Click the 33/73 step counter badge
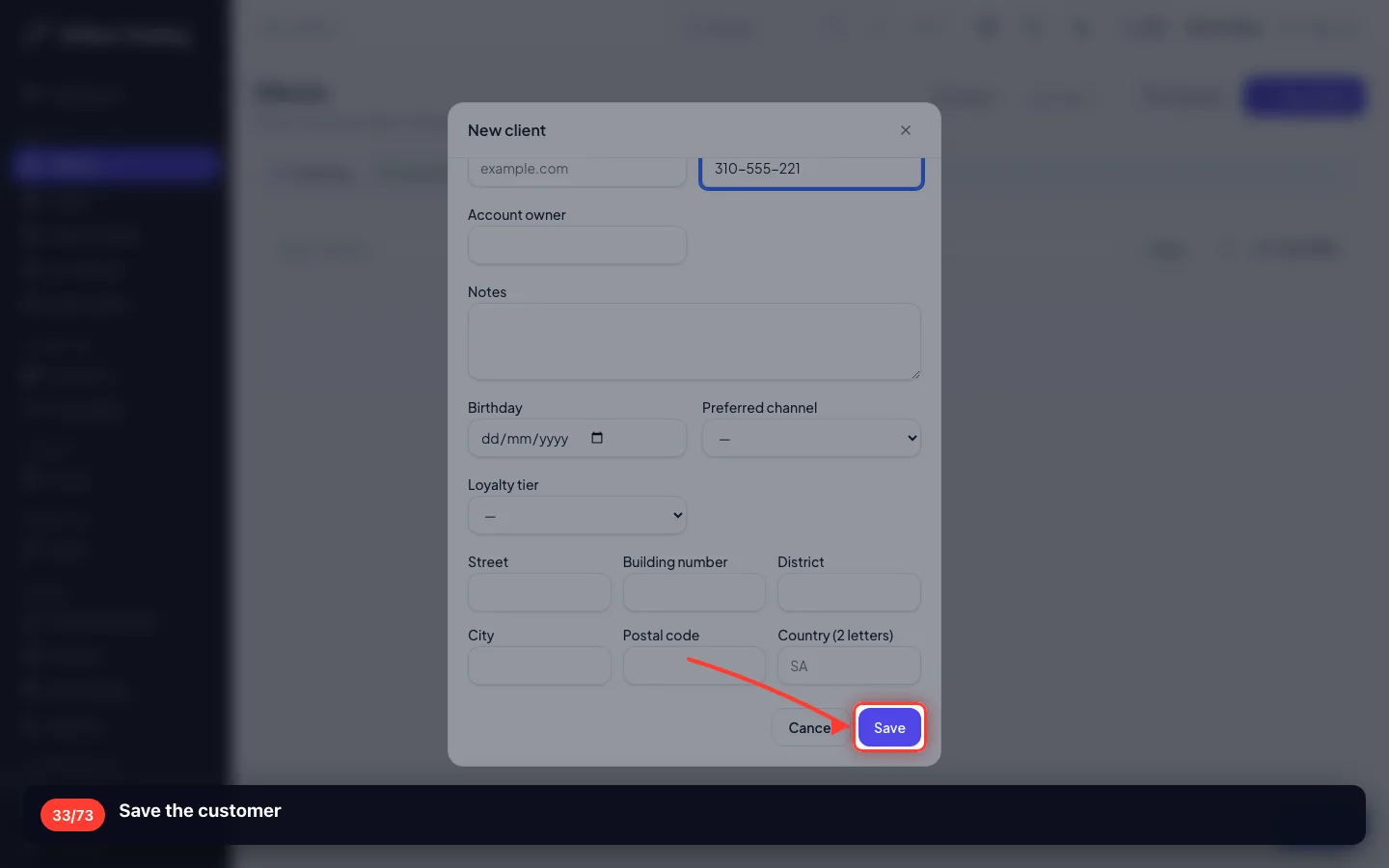This screenshot has height=868, width=1389. coord(72,815)
